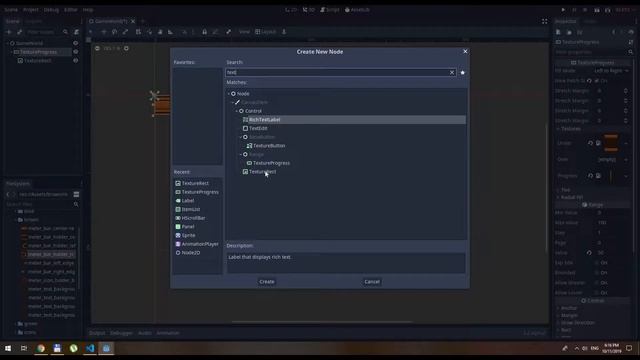Screen dimensions: 640x360
Task: Open the Progress texture dropdown arrow
Action: point(627,176)
